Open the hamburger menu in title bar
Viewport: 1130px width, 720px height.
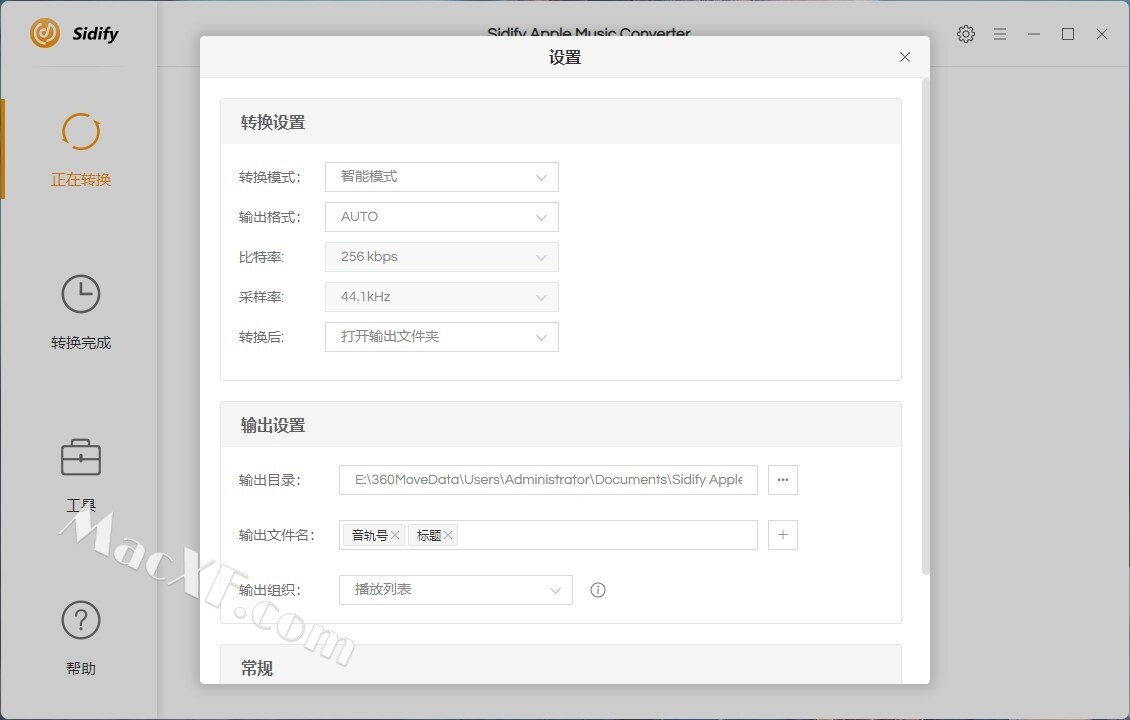1000,34
